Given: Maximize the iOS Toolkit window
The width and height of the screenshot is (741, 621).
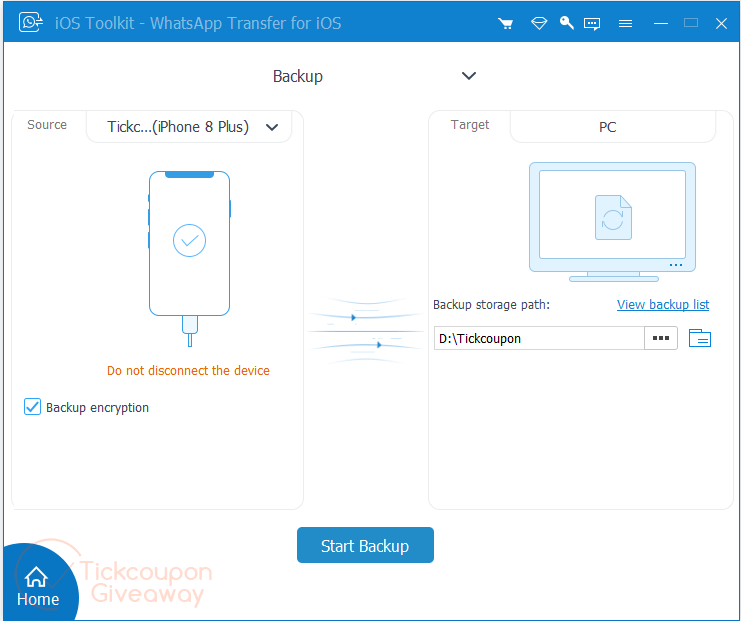Looking at the screenshot, I should click(691, 23).
